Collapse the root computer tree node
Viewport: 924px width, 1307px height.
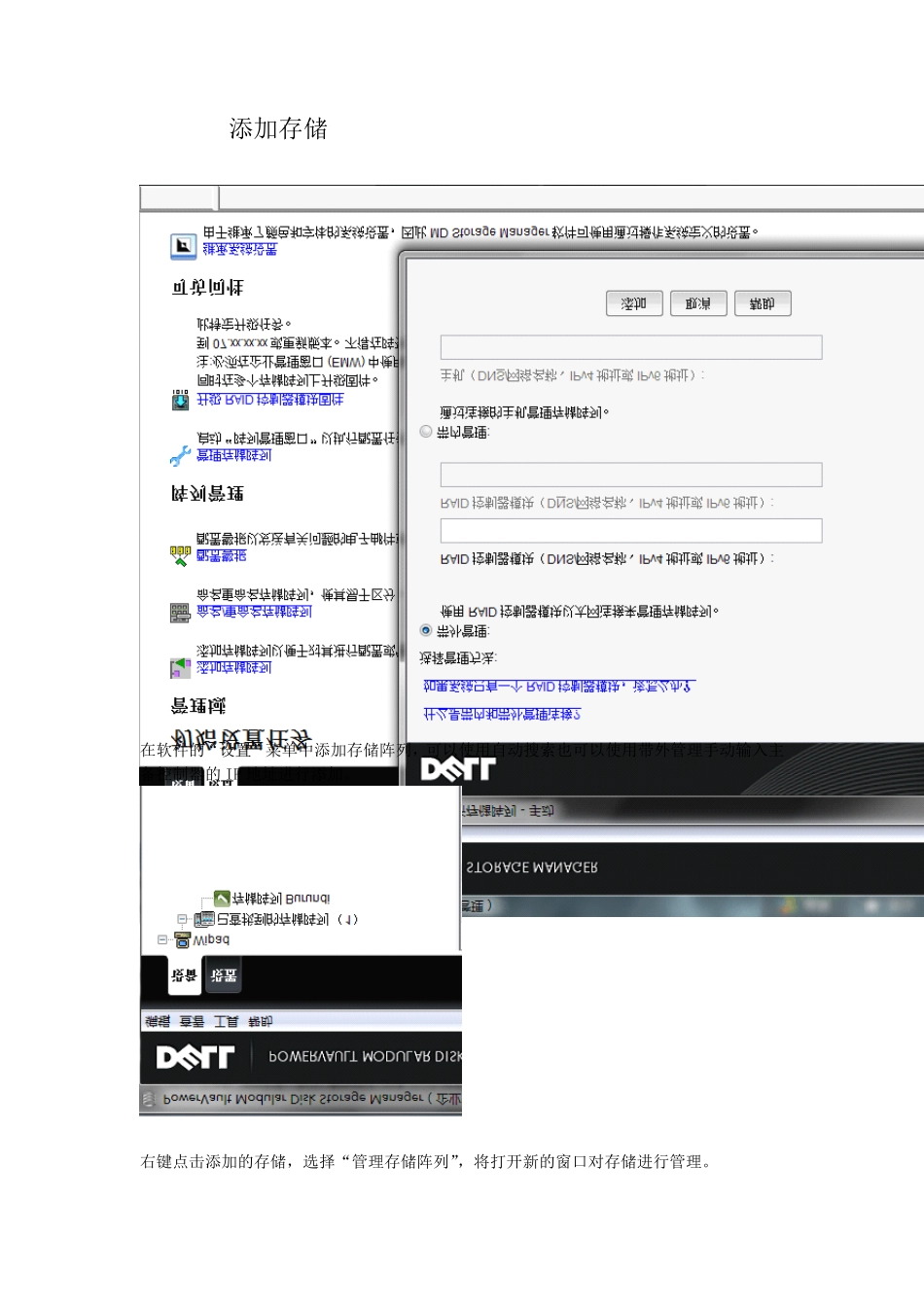click(162, 939)
